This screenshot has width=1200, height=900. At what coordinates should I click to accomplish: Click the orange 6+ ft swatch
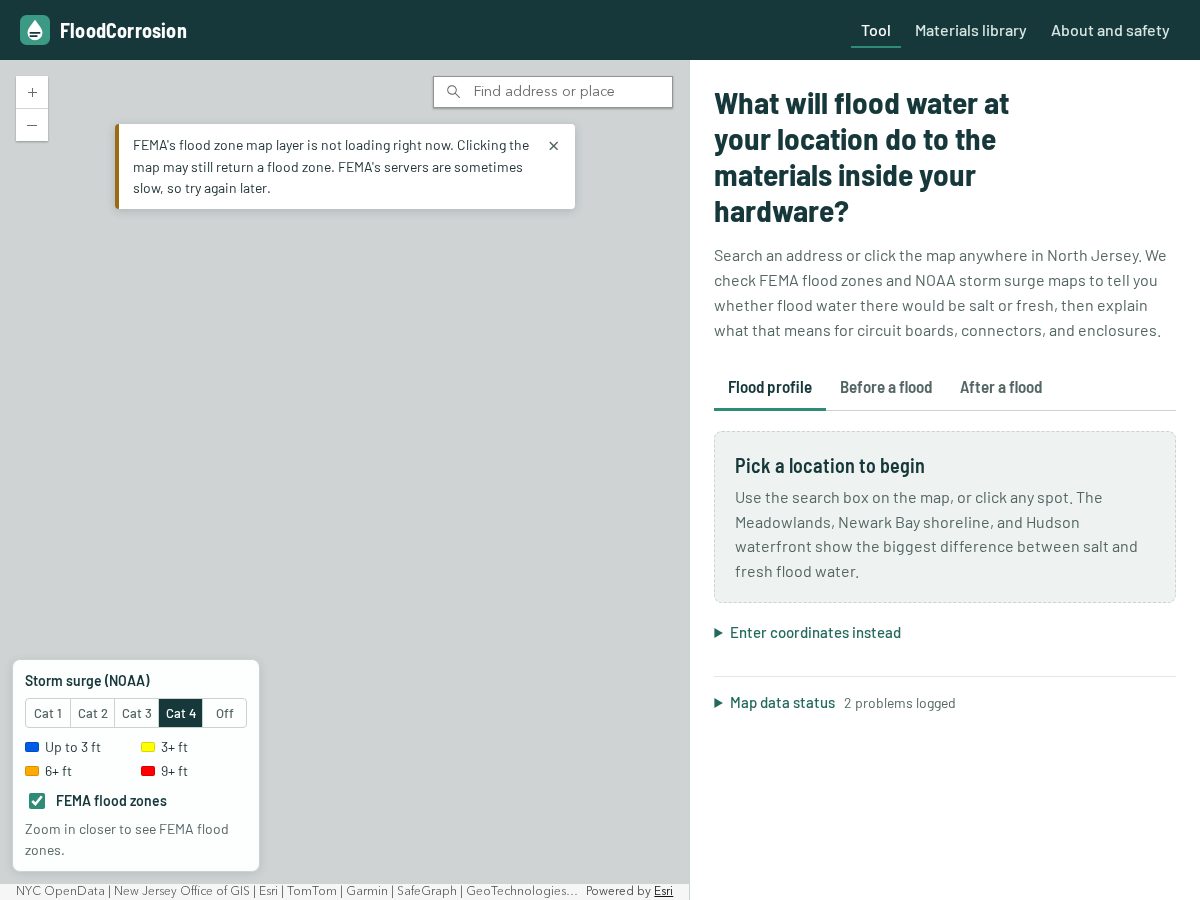(32, 771)
